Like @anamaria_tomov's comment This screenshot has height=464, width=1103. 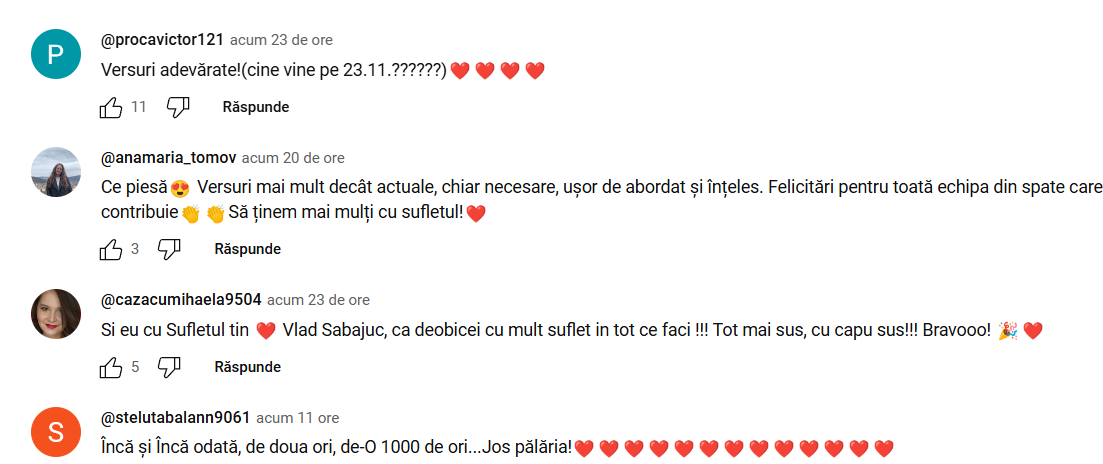111,249
